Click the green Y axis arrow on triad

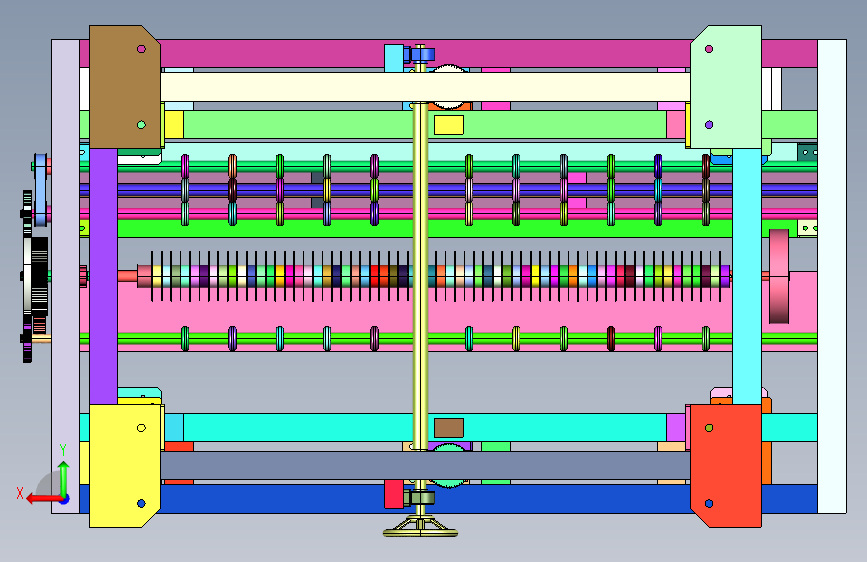click(64, 478)
